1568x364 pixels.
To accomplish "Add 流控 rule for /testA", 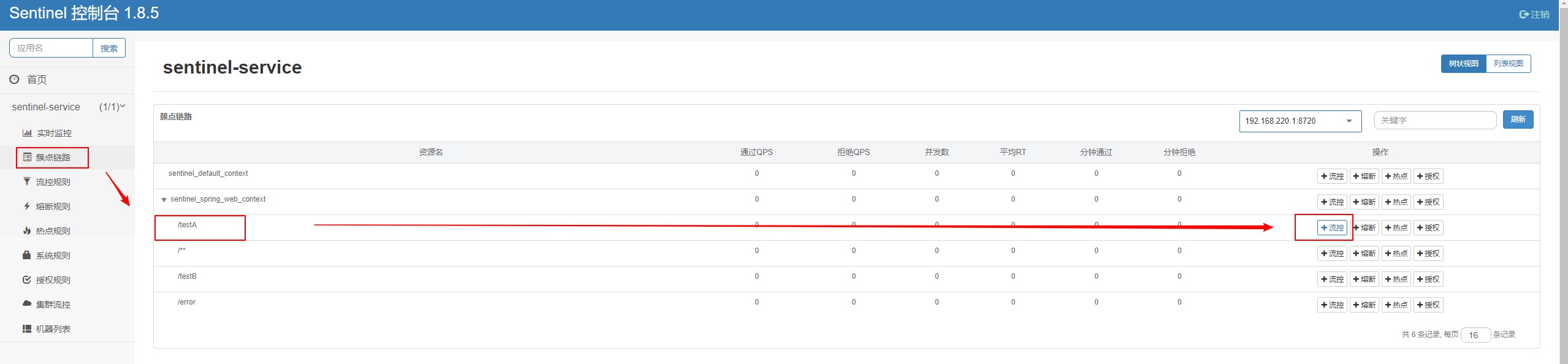I will click(x=1332, y=228).
